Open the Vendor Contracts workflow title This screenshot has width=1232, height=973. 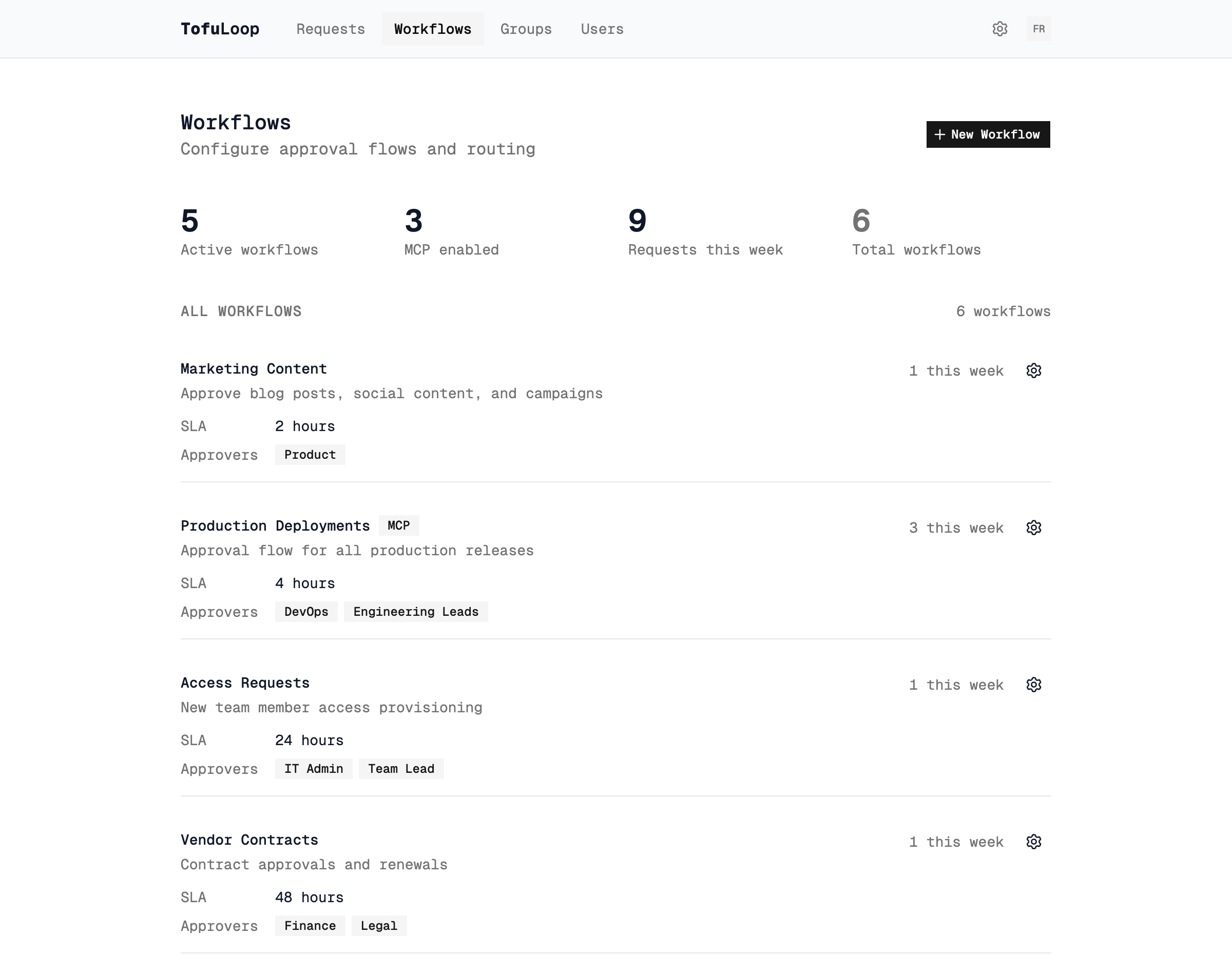pos(249,840)
